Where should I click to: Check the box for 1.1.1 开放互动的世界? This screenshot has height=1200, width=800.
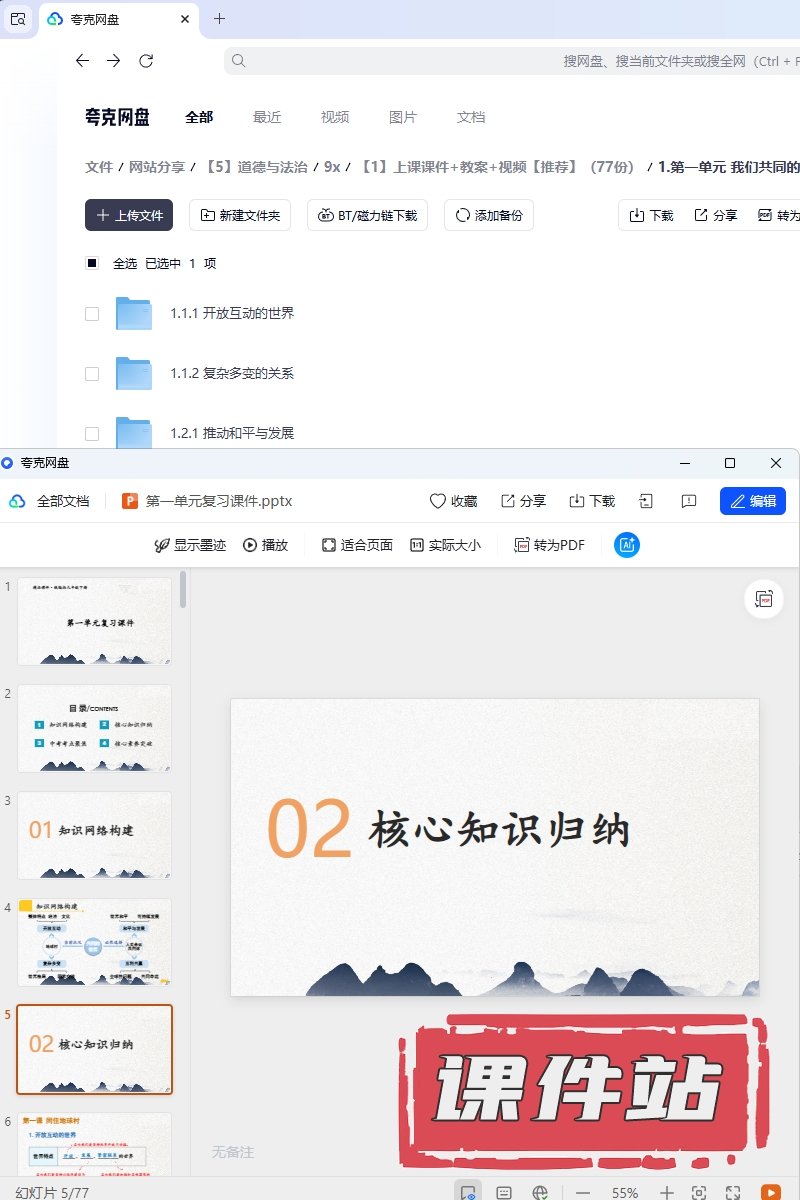pos(92,314)
